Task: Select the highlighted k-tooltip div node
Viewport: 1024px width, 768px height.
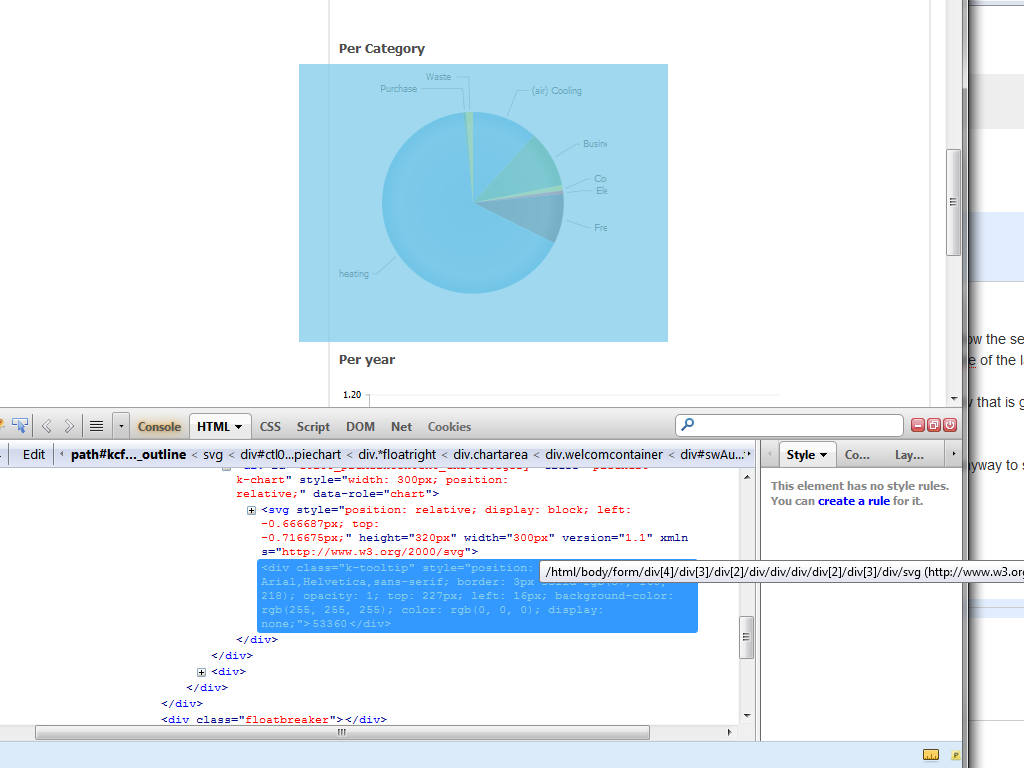Action: pos(477,596)
